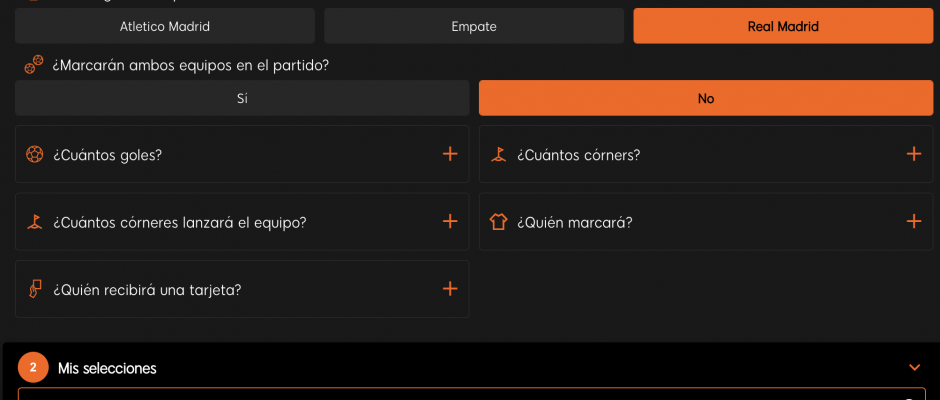Click the orange No button
The image size is (940, 400).
[x=706, y=98]
